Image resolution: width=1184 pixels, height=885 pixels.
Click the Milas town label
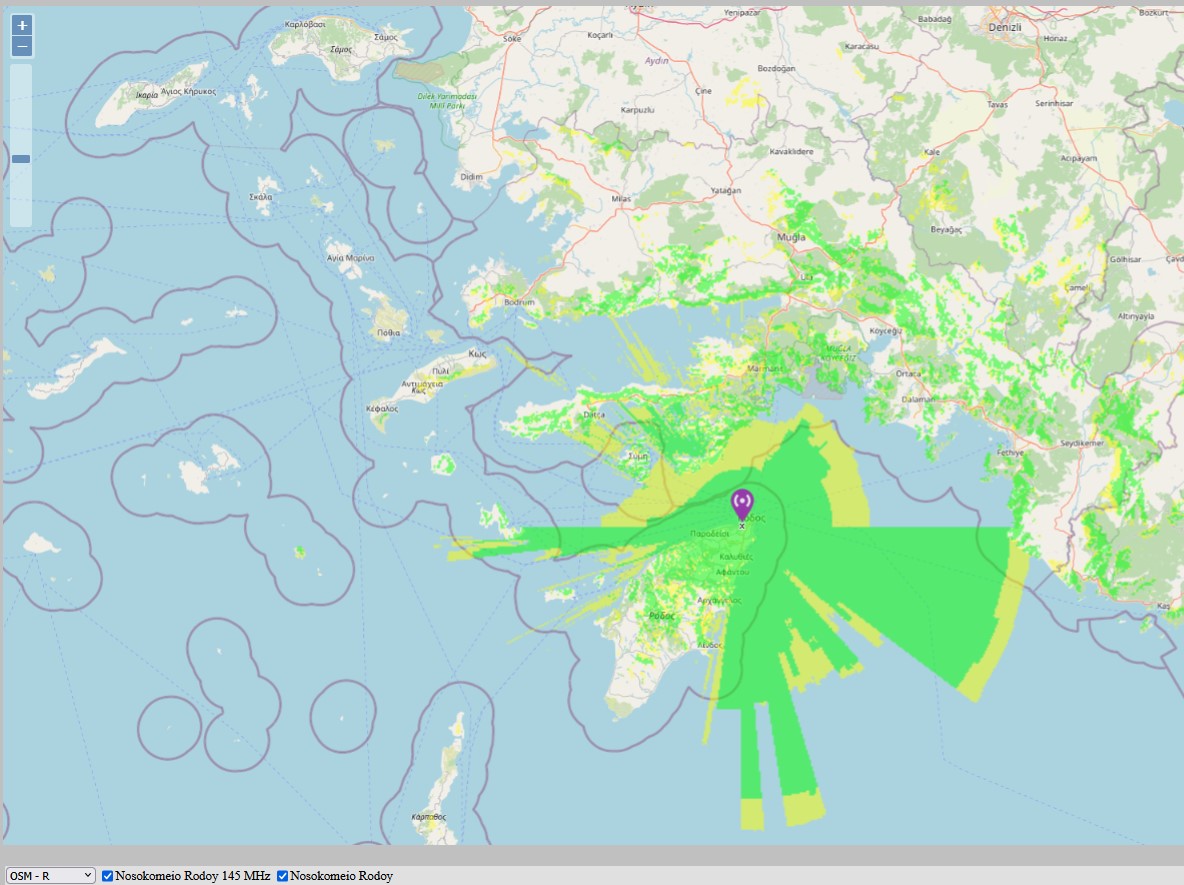(621, 199)
